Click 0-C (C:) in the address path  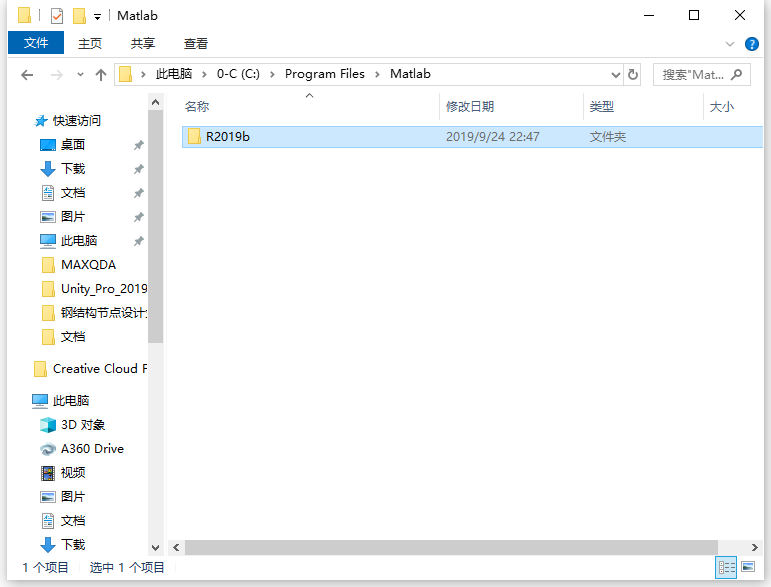click(238, 74)
